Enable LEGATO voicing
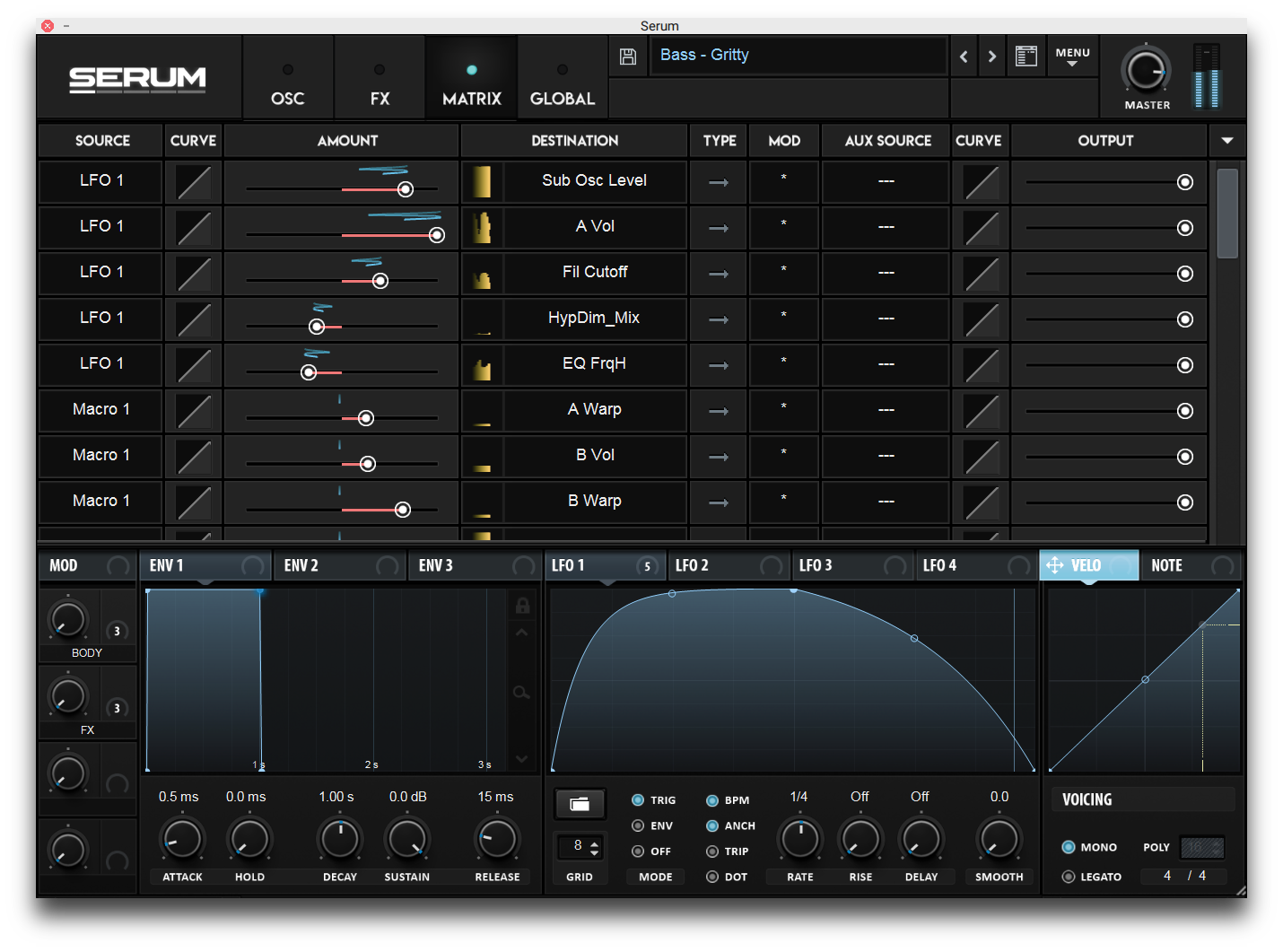Screen dimensions: 1283x952 click(1069, 877)
